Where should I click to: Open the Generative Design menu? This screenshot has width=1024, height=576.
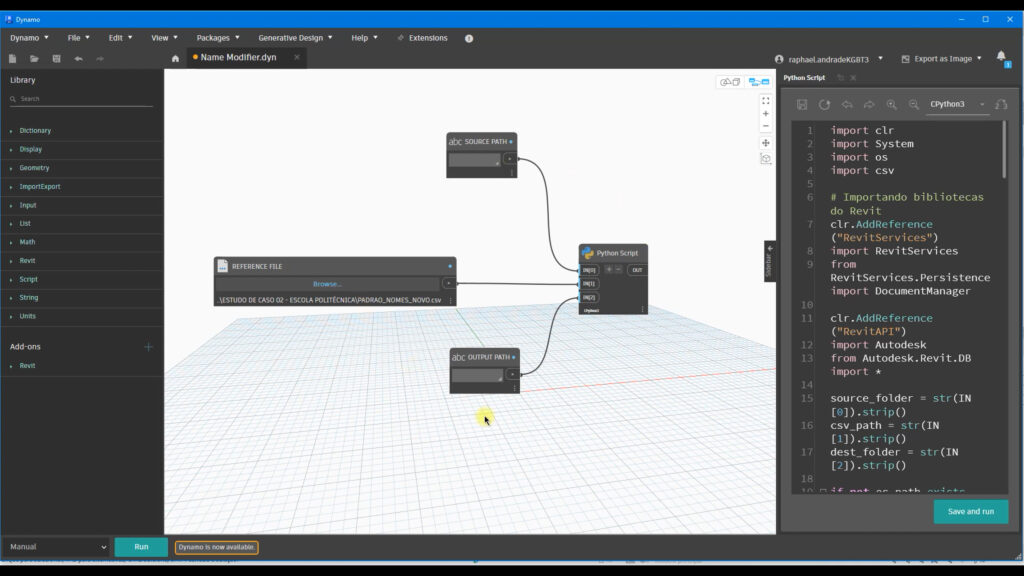[295, 38]
